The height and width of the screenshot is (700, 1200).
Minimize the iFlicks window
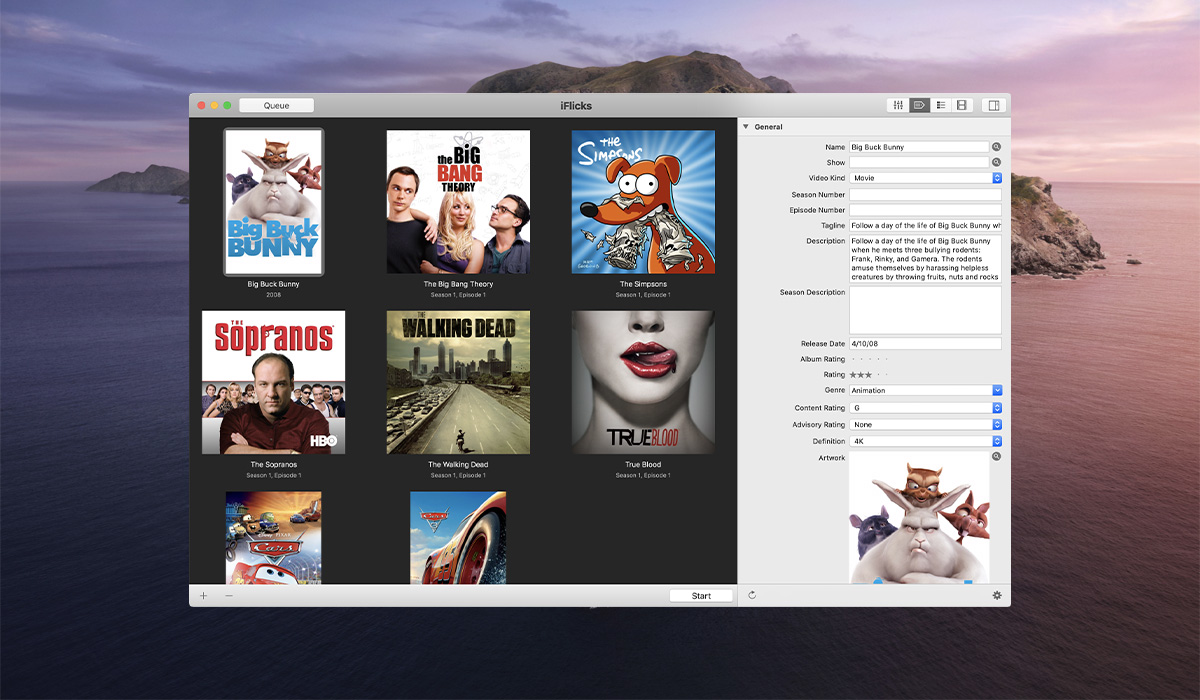click(214, 105)
